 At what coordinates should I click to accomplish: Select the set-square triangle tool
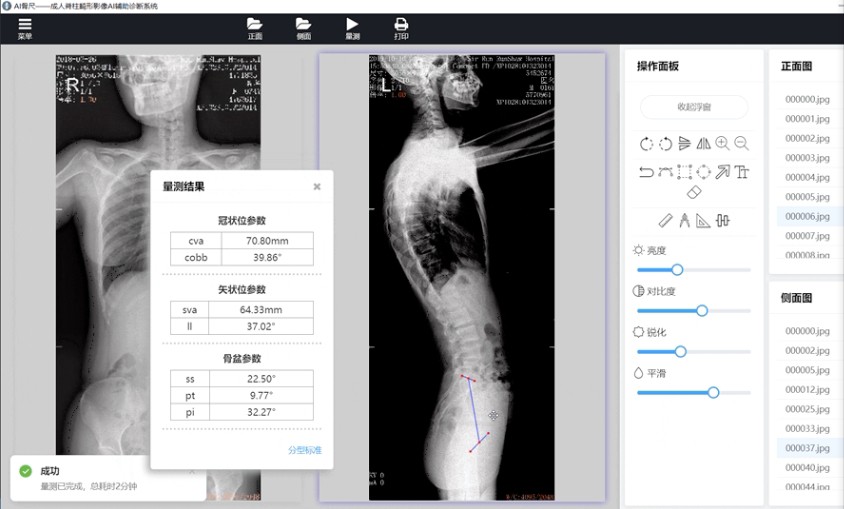pyautogui.click(x=704, y=221)
